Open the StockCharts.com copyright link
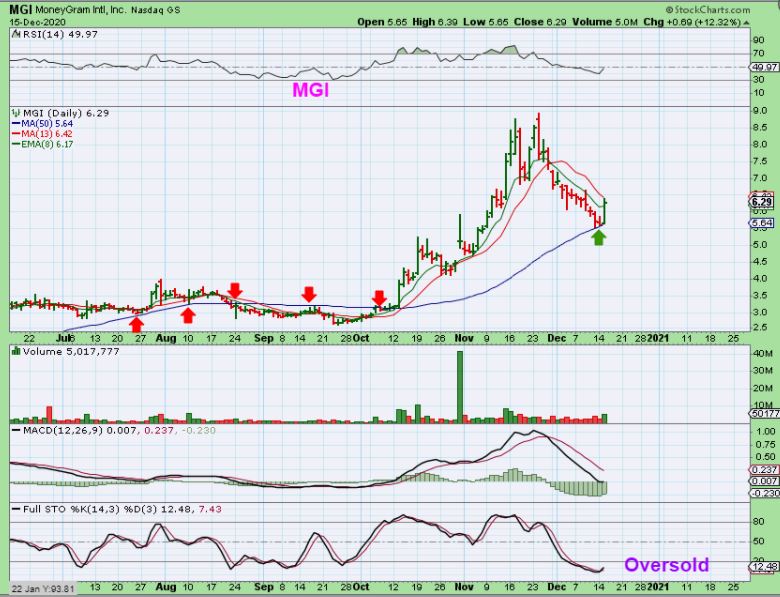Screen dimensions: 780x597 pos(708,9)
